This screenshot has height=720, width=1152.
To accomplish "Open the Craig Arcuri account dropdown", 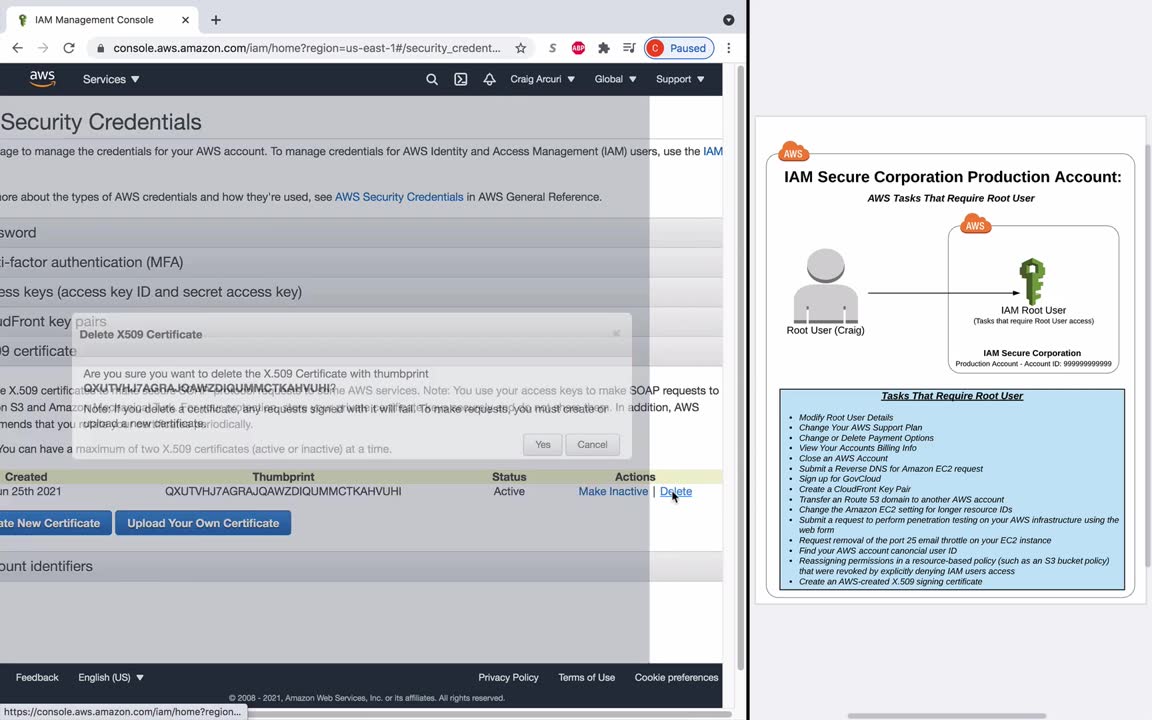I will pos(542,79).
